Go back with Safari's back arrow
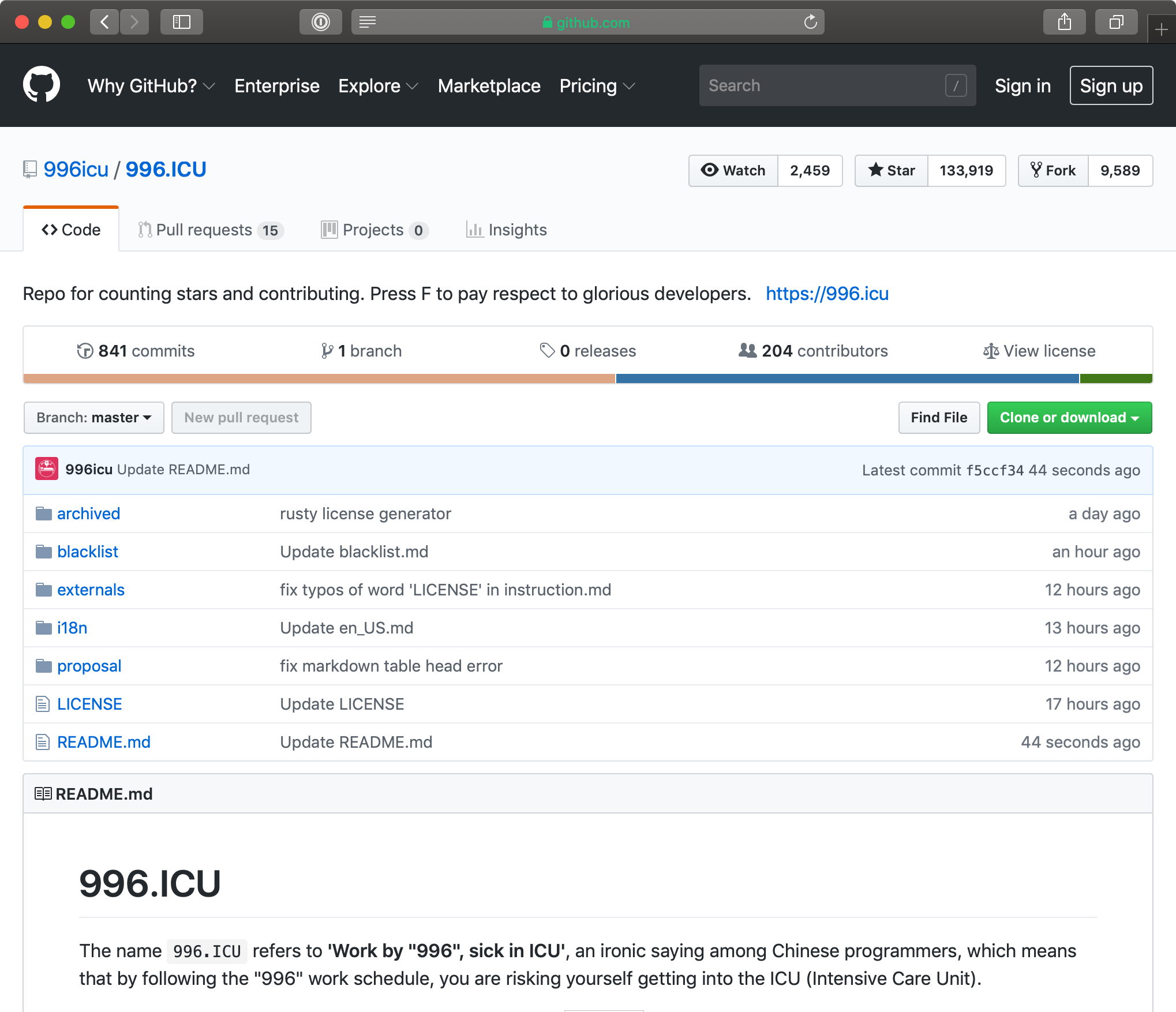The width and height of the screenshot is (1176, 1012). [x=104, y=22]
